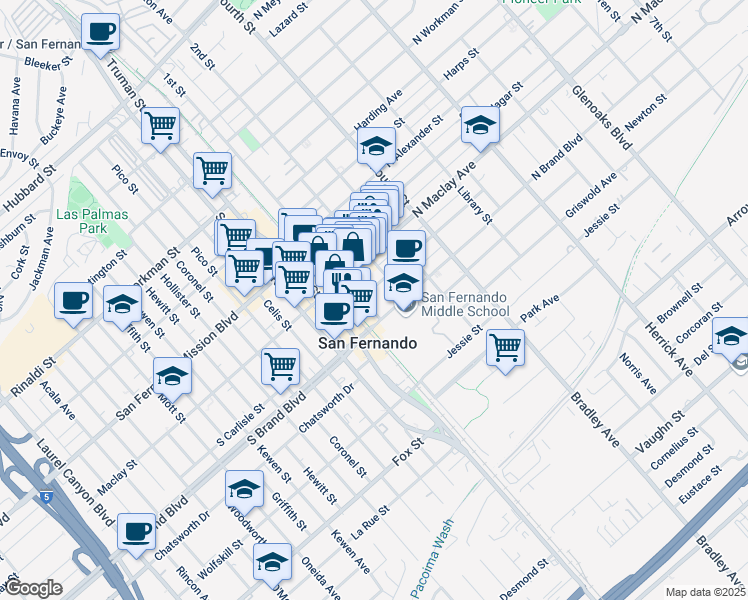Click the San Fernando Middle School text label
Screen dimensions: 748x600
pos(464,305)
